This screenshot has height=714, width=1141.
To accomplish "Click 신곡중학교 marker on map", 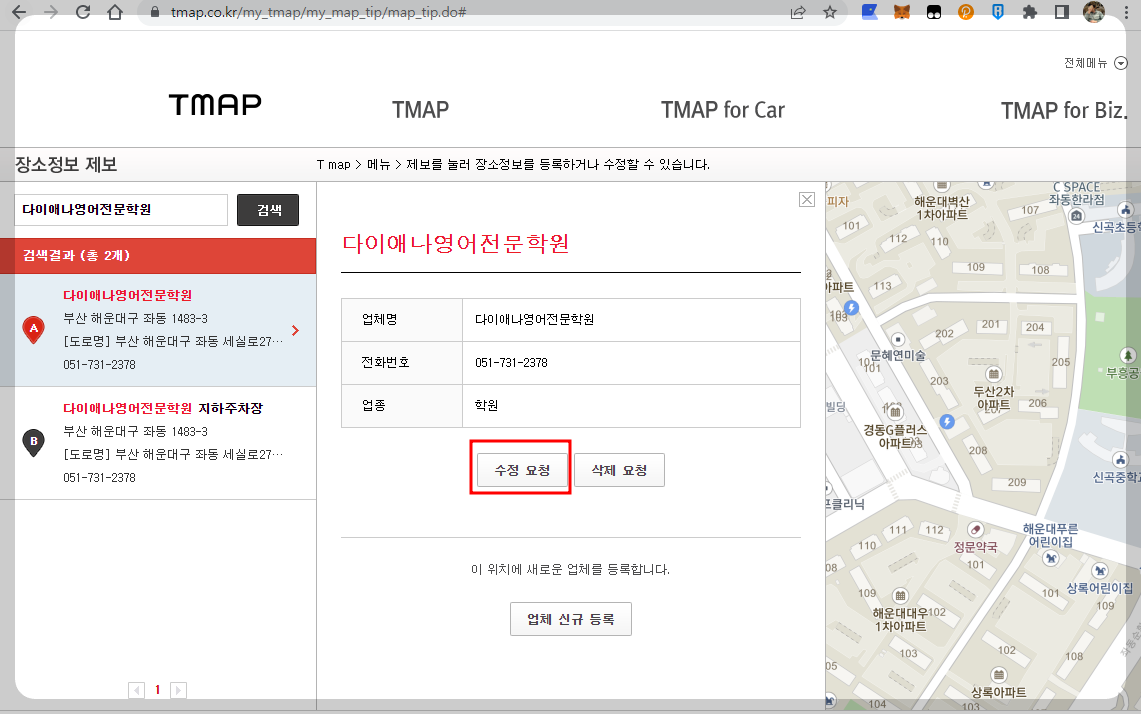I will tap(1121, 460).
